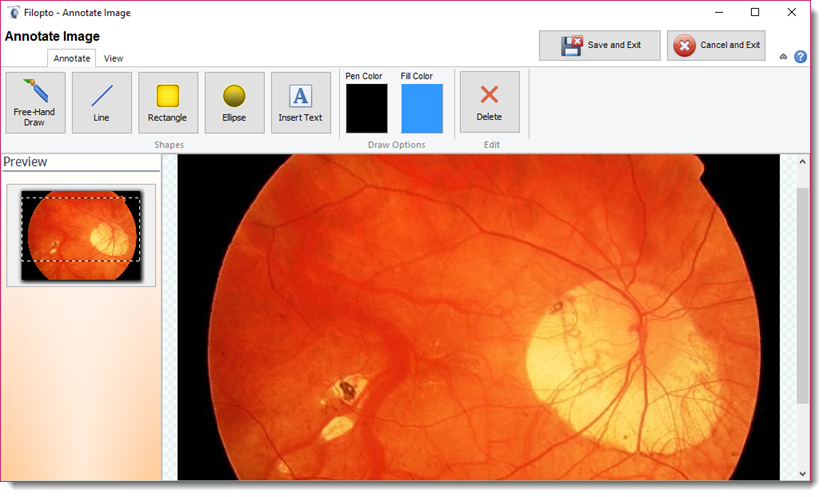The height and width of the screenshot is (497, 826).
Task: Maximize the Annotate Image window
Action: (755, 12)
